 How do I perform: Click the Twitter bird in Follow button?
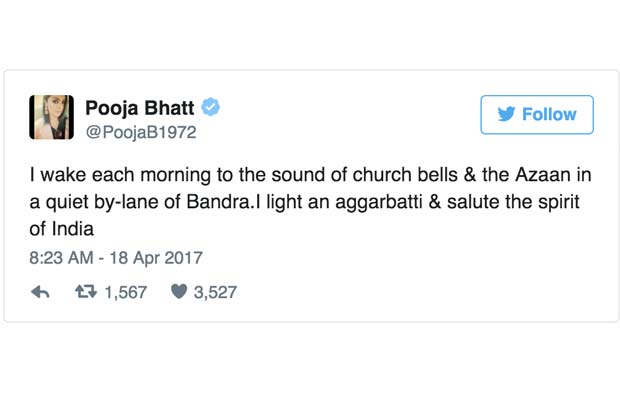506,115
